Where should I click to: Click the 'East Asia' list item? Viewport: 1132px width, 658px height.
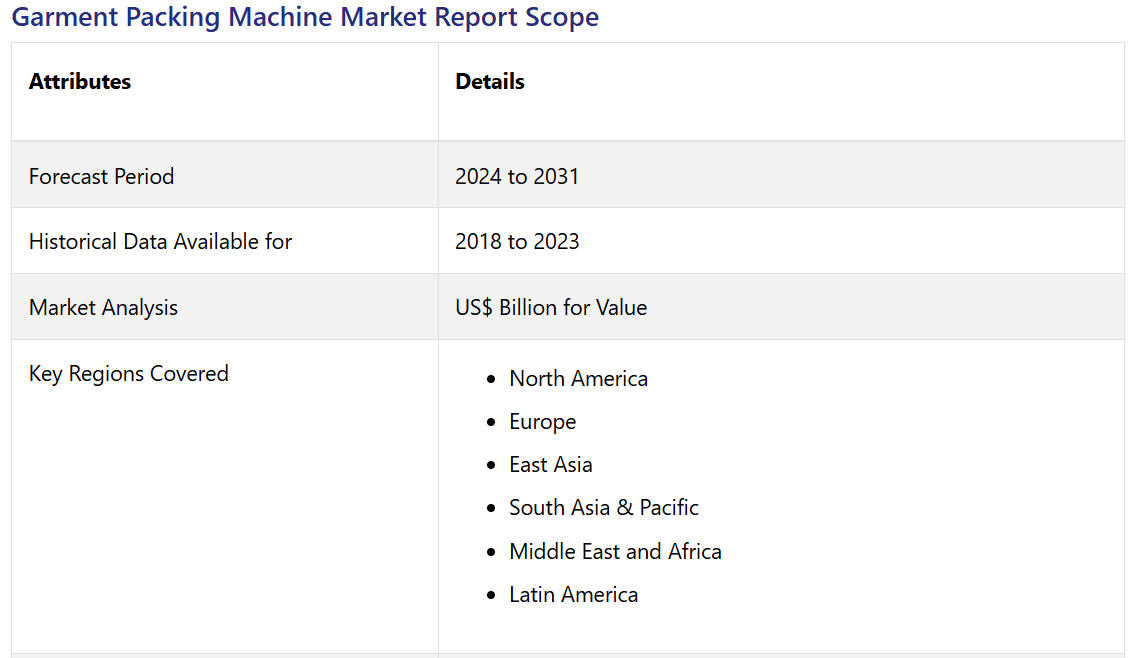click(550, 464)
